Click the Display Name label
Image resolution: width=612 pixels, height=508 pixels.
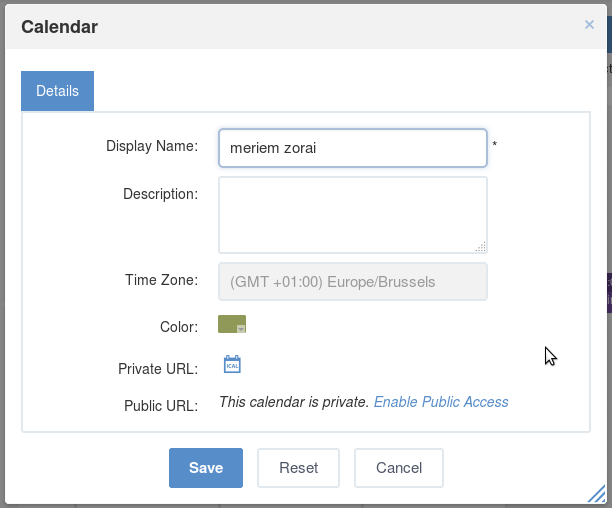(x=152, y=146)
